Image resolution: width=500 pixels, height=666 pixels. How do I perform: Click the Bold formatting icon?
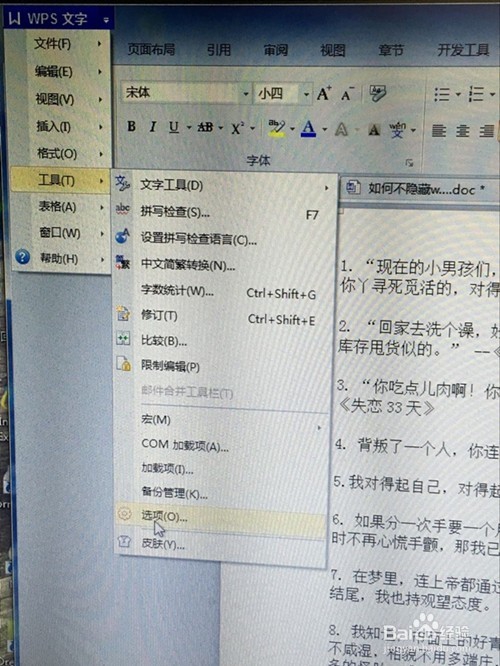pos(131,127)
